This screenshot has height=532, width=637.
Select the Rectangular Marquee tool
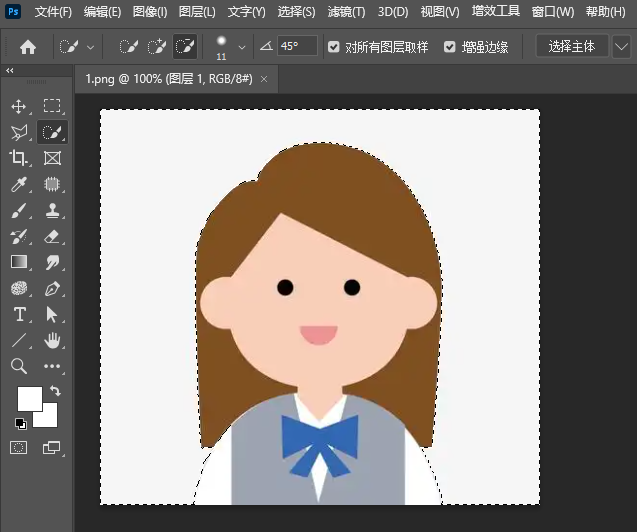52,106
